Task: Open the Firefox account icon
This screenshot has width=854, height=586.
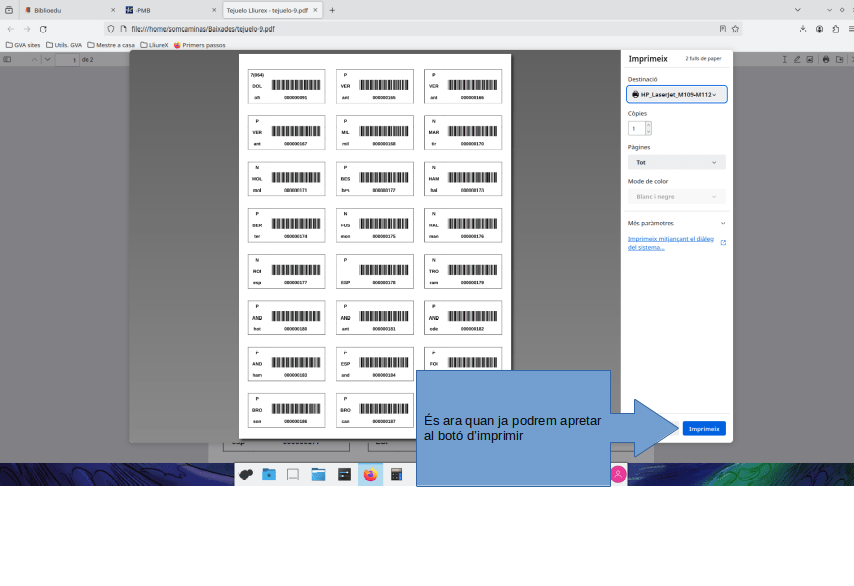Action: click(819, 29)
